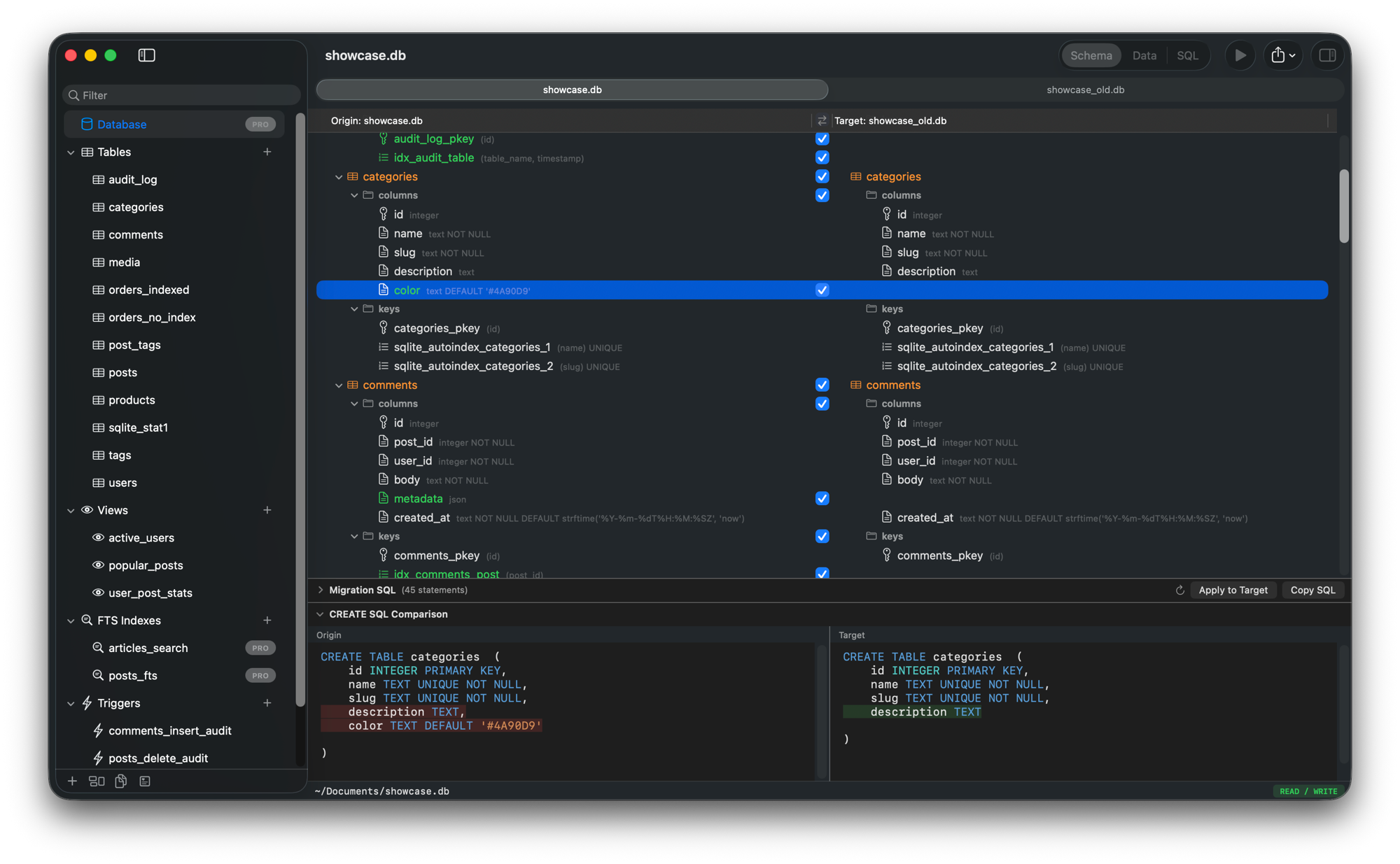This screenshot has width=1400, height=864.
Task: Disable the comments_pkey sync checkbox
Action: click(x=822, y=555)
